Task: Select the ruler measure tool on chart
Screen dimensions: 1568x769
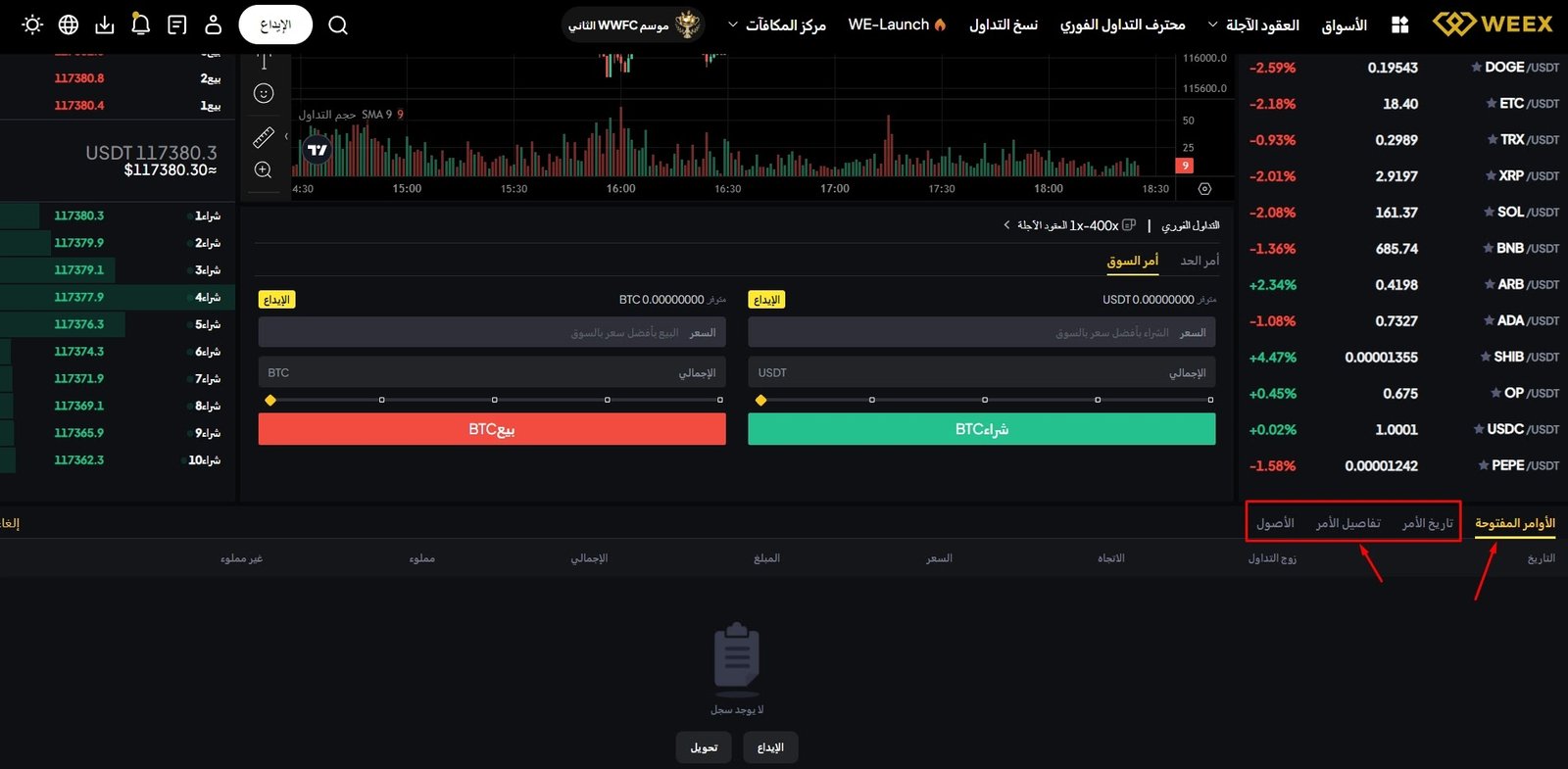Action: click(264, 137)
